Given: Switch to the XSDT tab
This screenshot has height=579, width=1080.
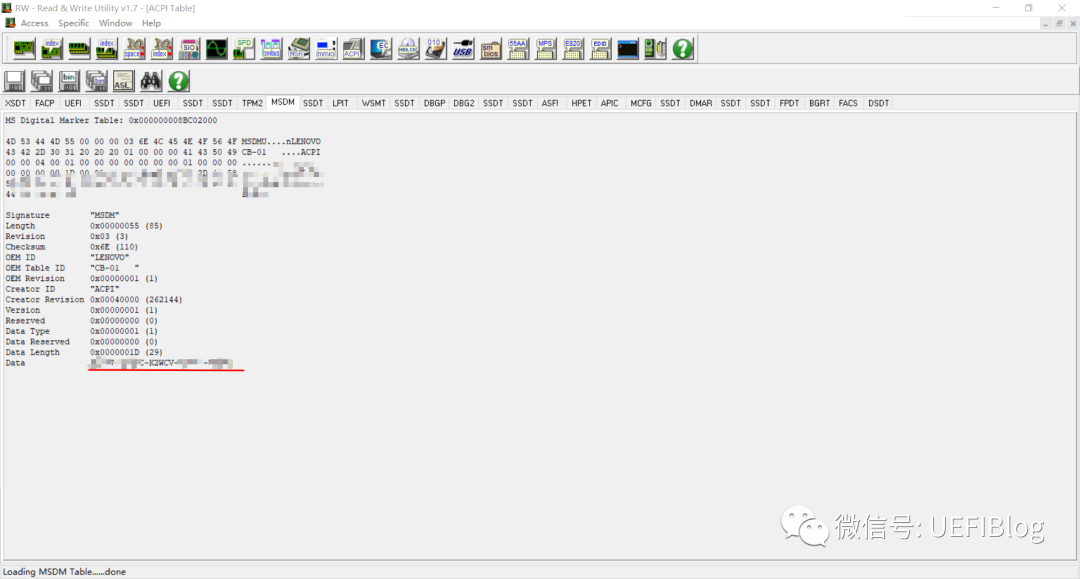Looking at the screenshot, I should pyautogui.click(x=15, y=103).
